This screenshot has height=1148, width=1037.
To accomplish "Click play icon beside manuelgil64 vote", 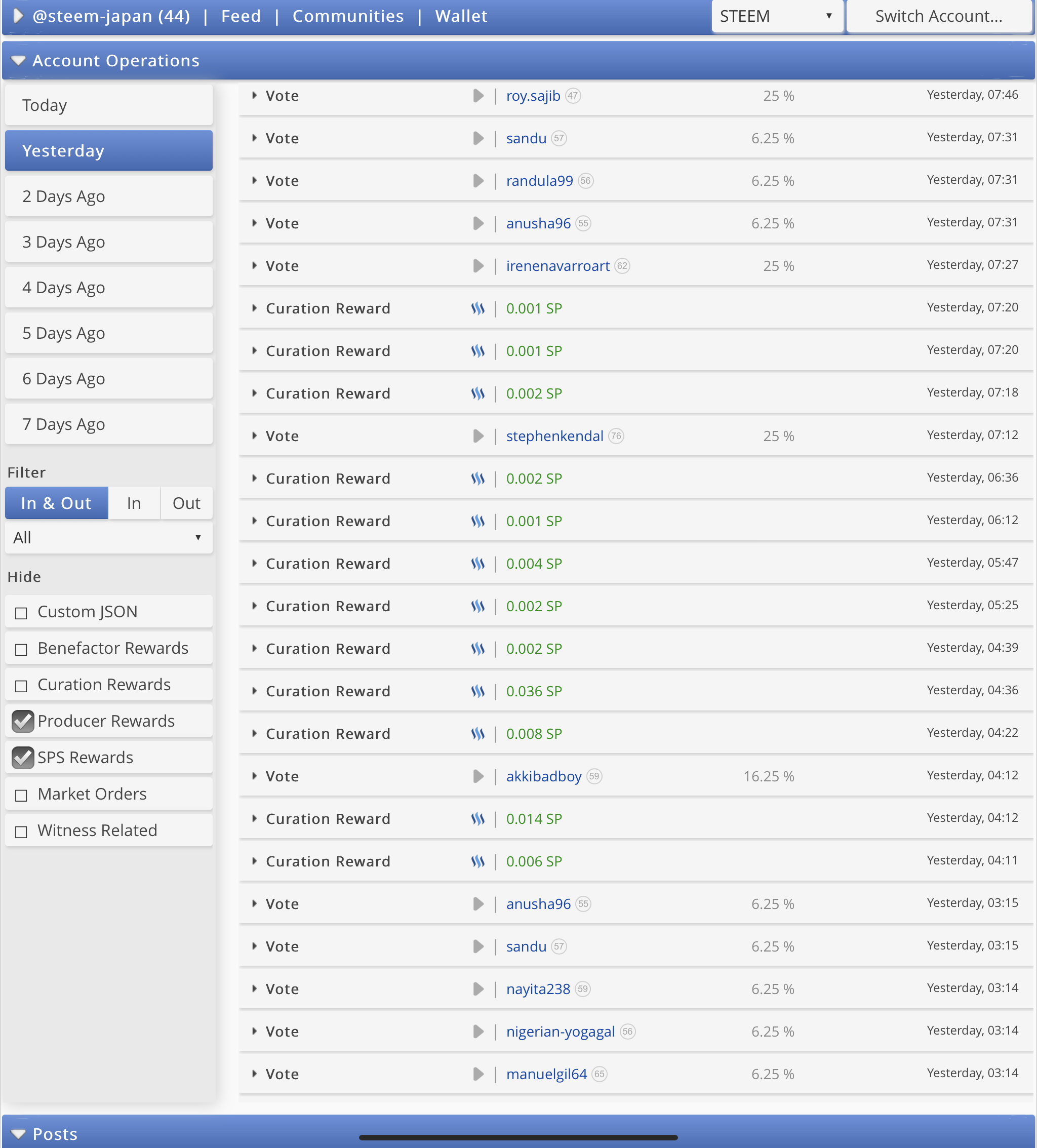I will (x=478, y=1074).
